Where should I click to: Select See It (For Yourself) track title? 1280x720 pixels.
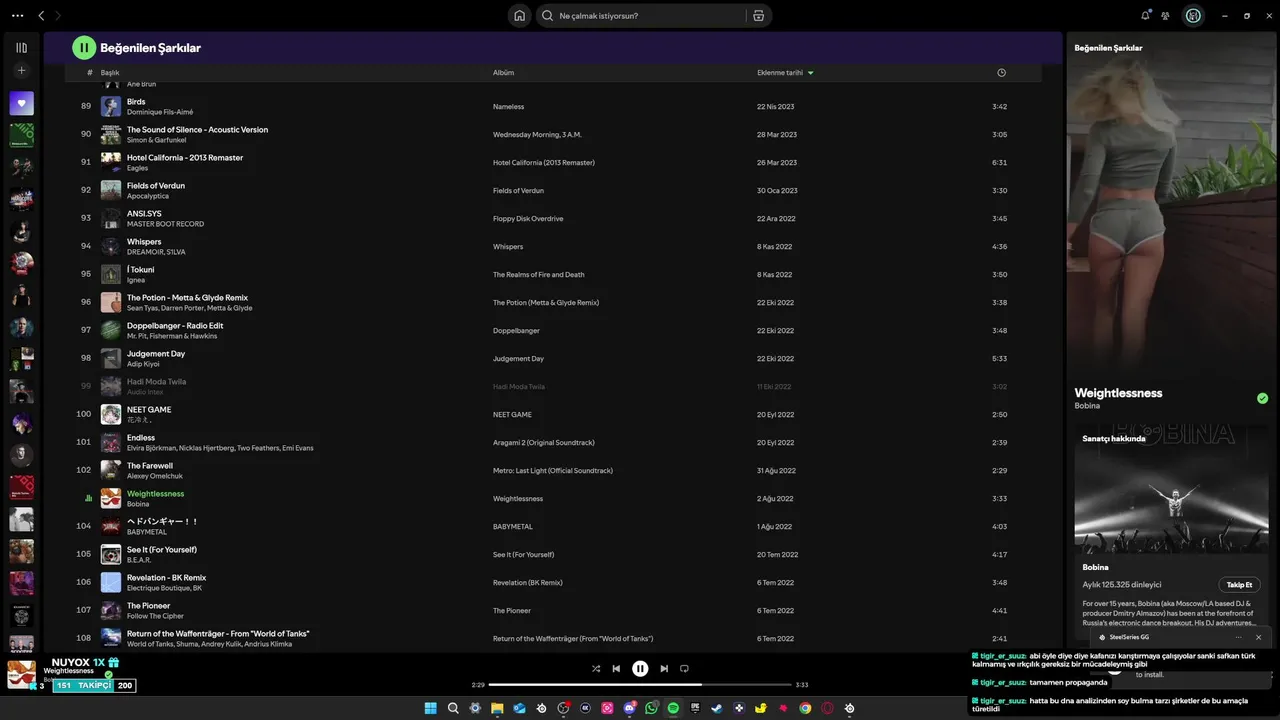click(x=162, y=550)
